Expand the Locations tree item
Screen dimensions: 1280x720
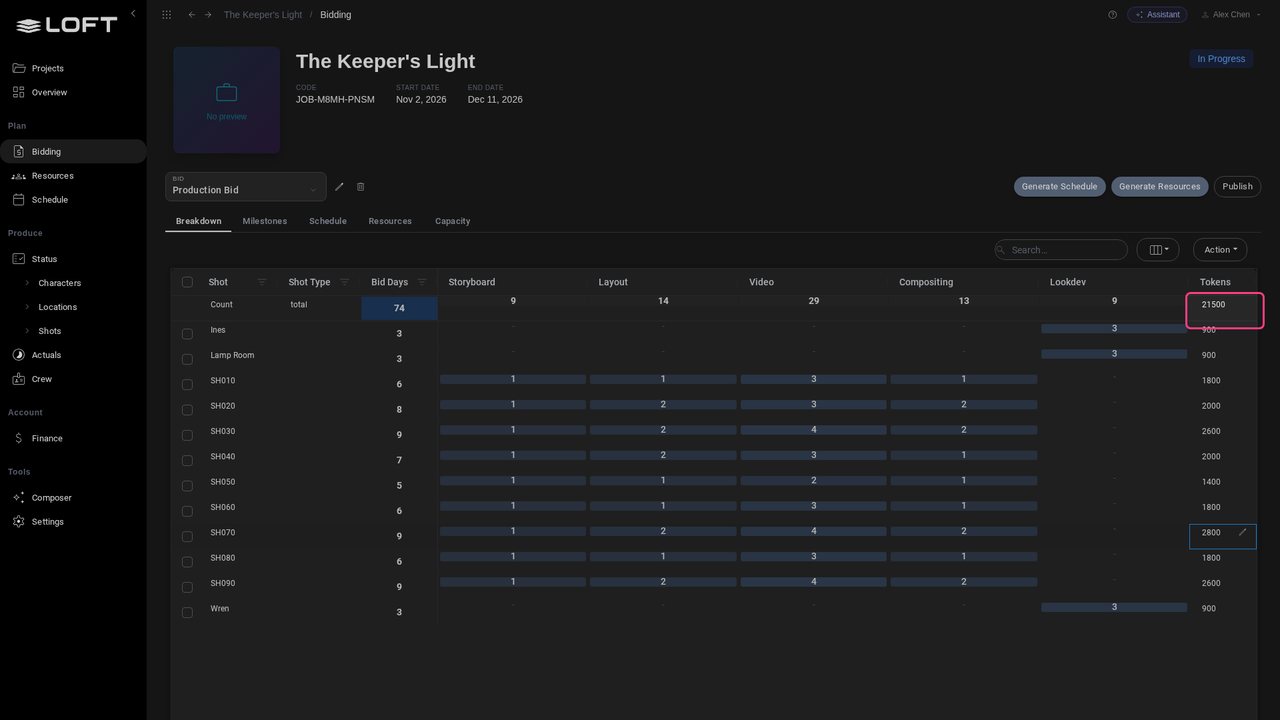pos(27,307)
